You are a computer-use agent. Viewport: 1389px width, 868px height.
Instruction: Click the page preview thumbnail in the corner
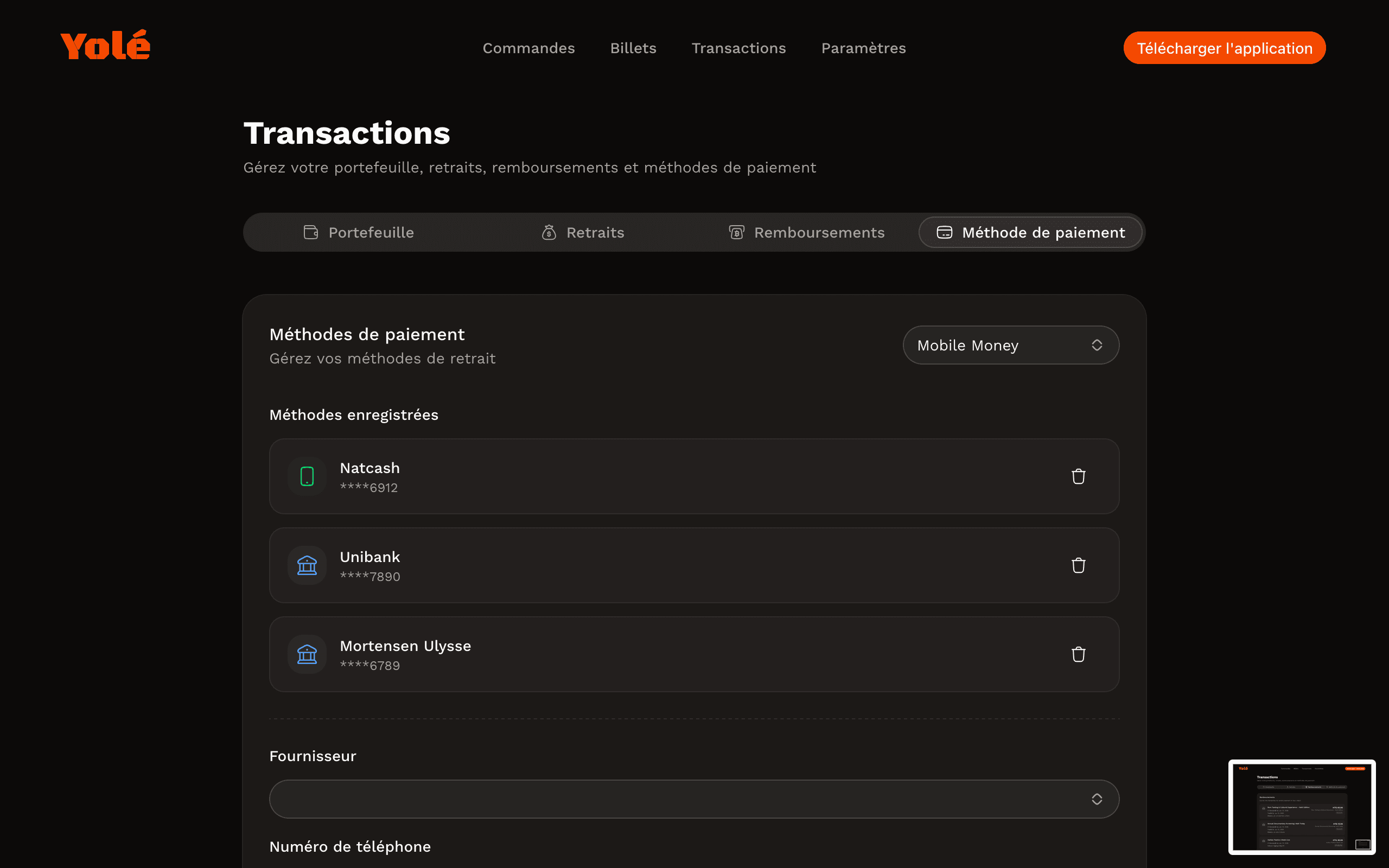coord(1301,807)
